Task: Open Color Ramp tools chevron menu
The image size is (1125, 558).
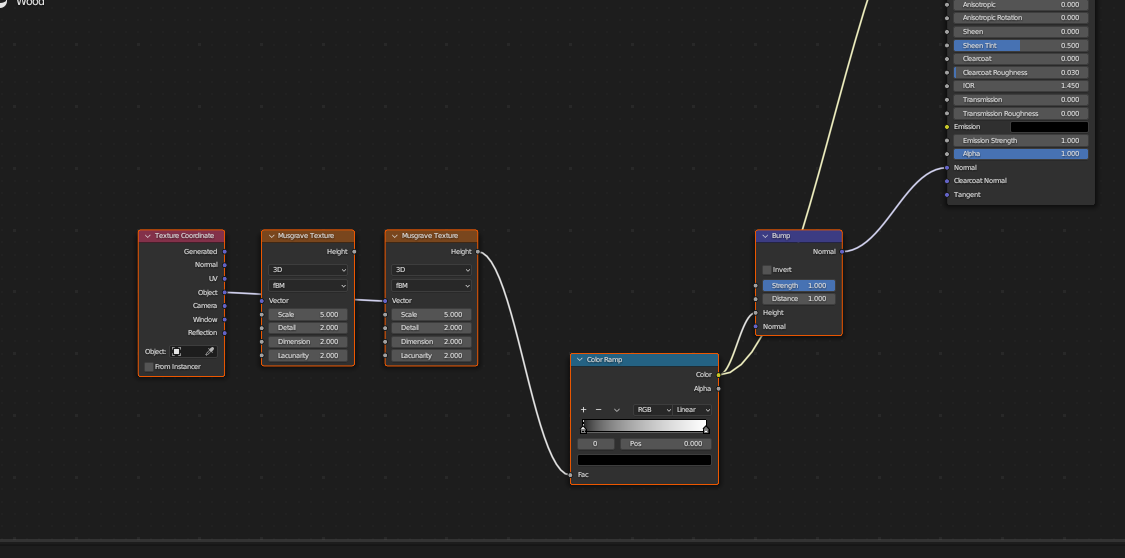Action: point(616,410)
